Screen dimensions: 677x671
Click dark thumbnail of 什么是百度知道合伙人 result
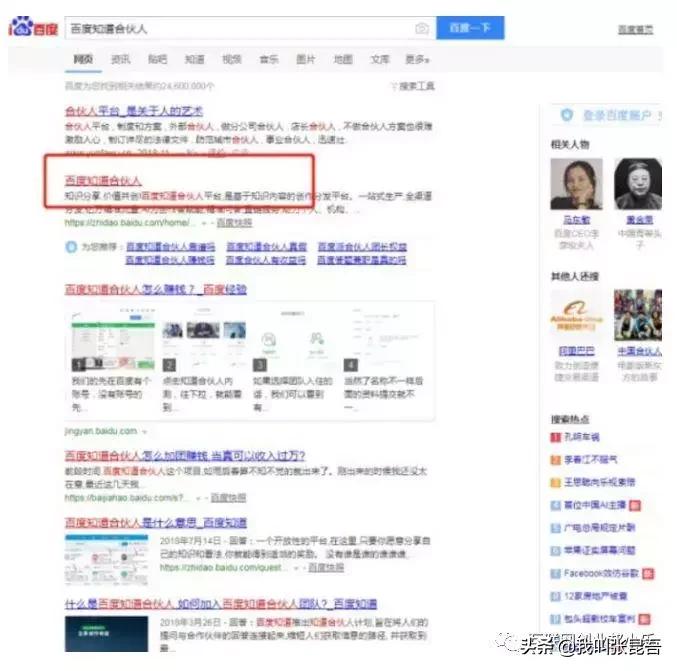coord(107,634)
